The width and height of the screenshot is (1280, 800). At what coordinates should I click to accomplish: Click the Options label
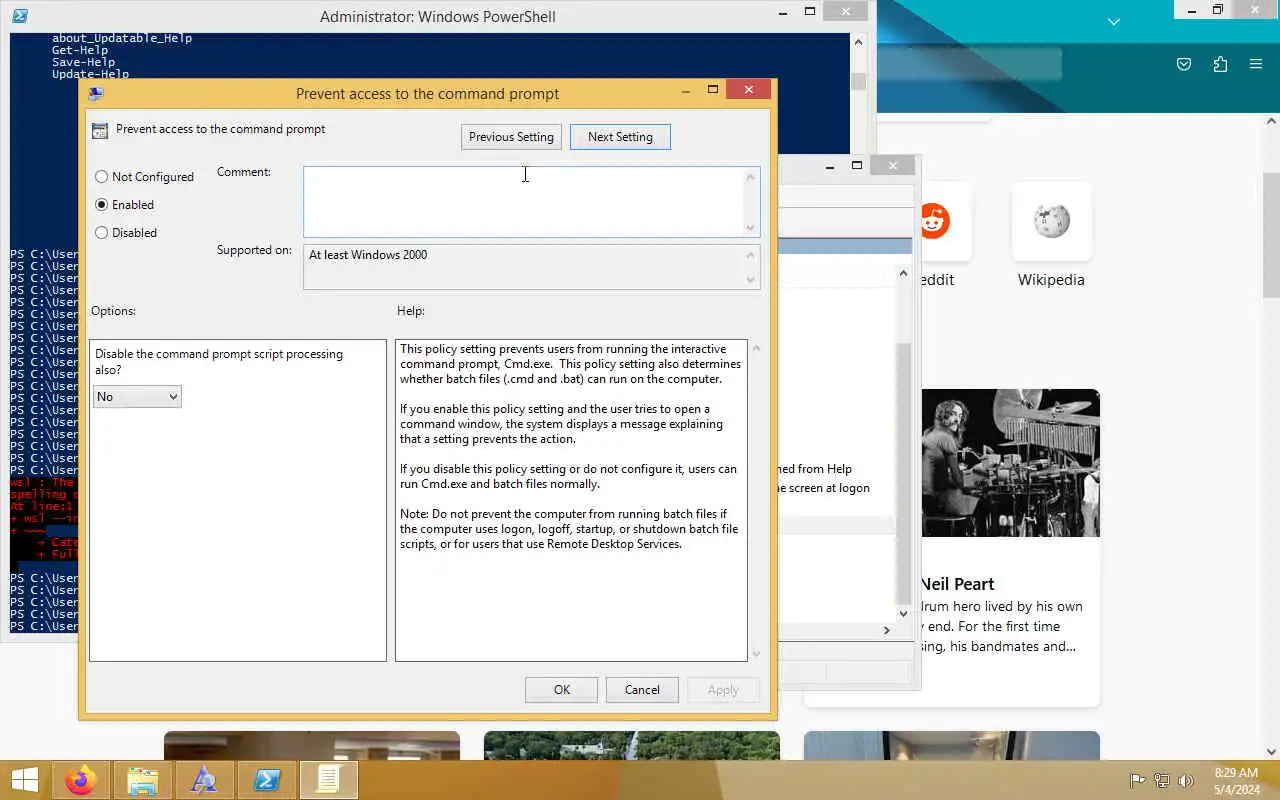(113, 311)
